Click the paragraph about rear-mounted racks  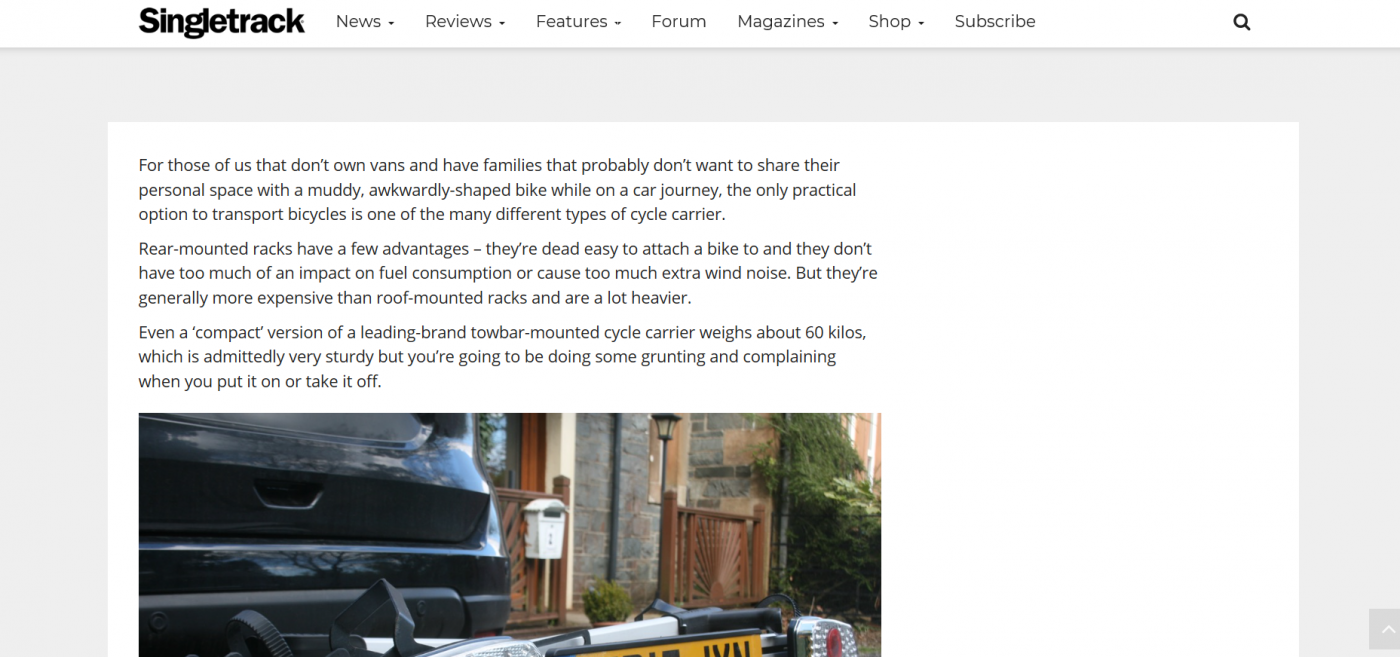click(508, 273)
